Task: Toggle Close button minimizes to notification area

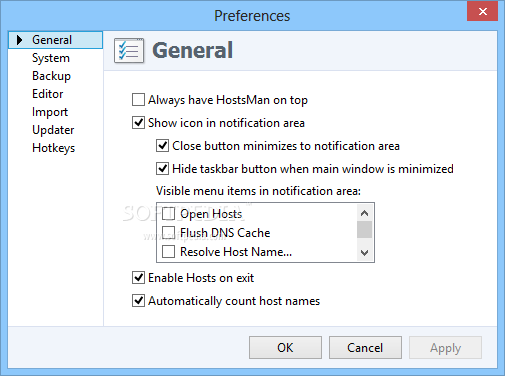Action: [162, 146]
